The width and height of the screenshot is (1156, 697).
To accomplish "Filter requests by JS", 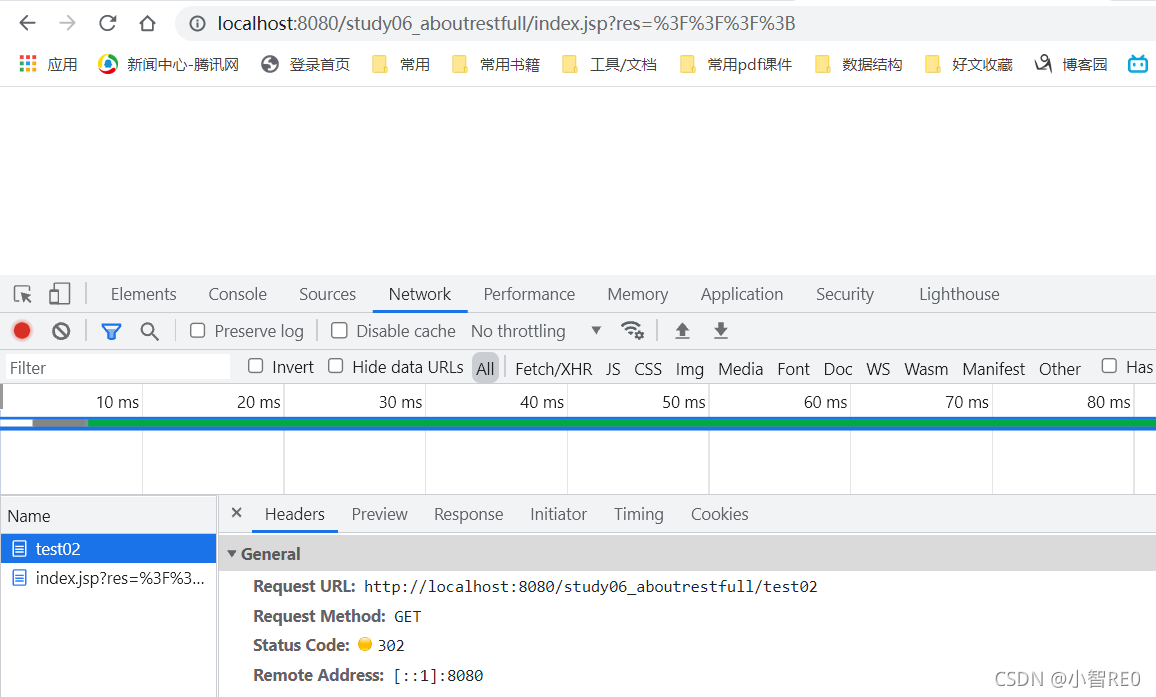I will click(613, 369).
